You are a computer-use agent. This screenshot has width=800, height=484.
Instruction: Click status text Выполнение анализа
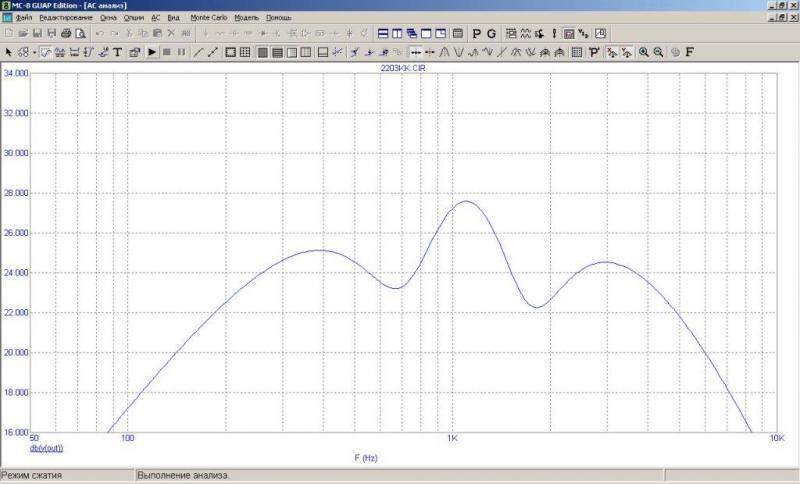click(182, 475)
